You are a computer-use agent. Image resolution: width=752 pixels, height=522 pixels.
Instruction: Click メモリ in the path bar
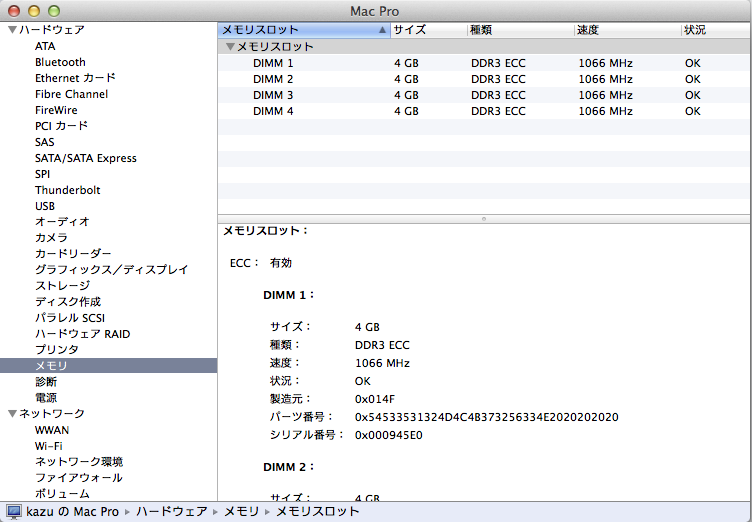[242, 511]
